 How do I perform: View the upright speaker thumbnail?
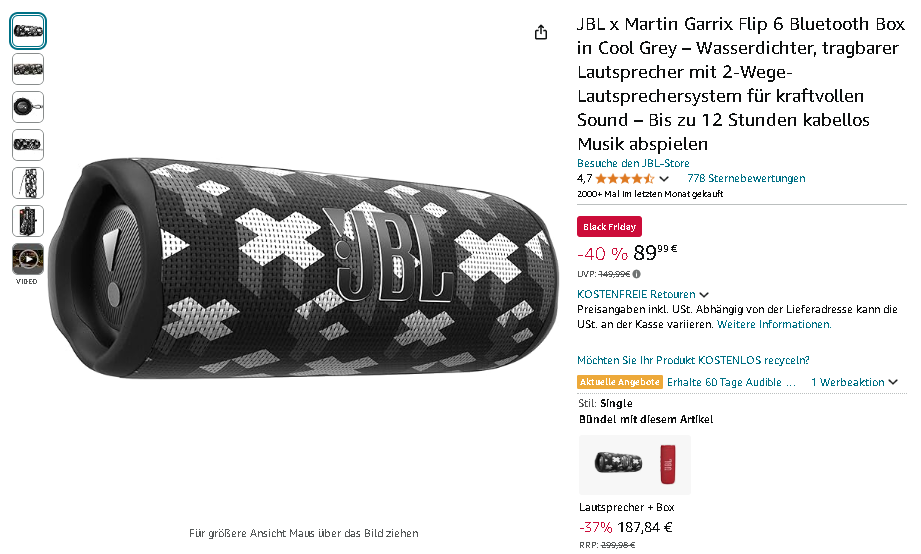(28, 183)
